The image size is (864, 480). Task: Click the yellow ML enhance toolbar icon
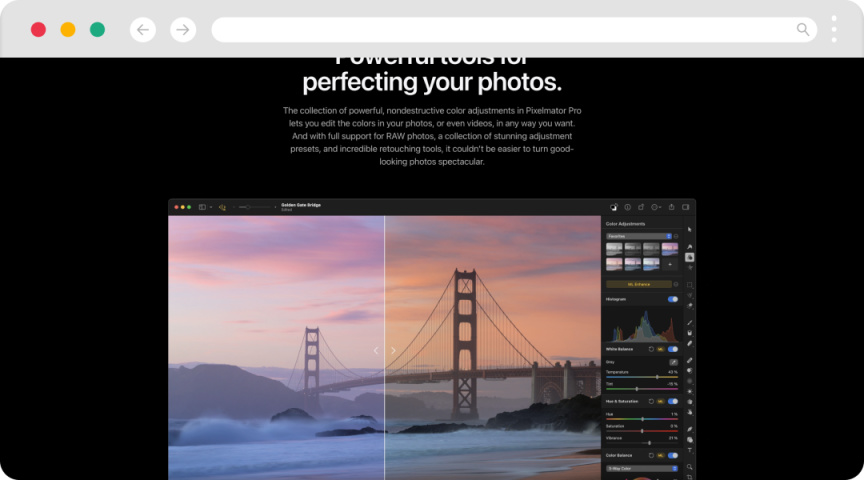pos(222,207)
